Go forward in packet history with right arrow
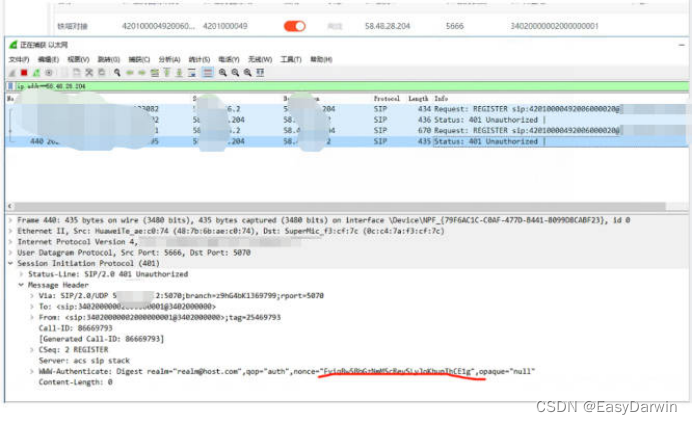 click(x=142, y=73)
